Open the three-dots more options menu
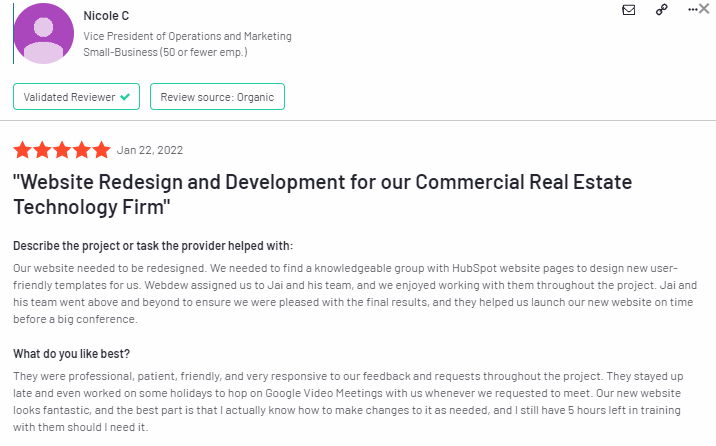 [690, 9]
